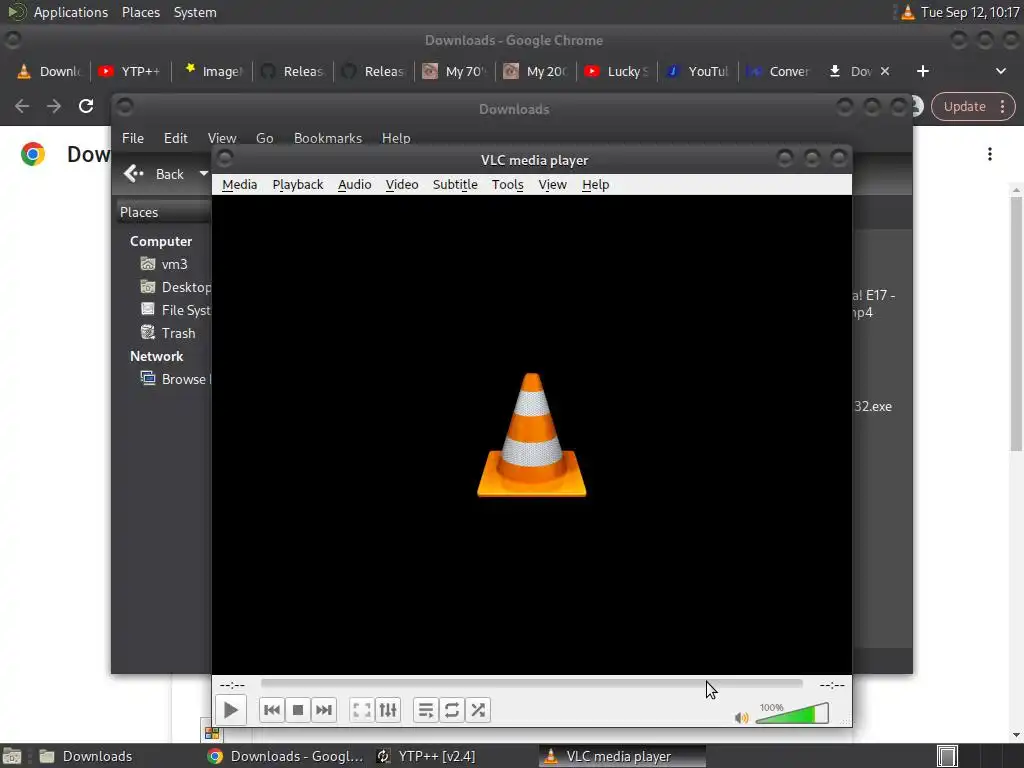The image size is (1024, 768).
Task: Reload the Chrome page
Action: click(x=86, y=106)
